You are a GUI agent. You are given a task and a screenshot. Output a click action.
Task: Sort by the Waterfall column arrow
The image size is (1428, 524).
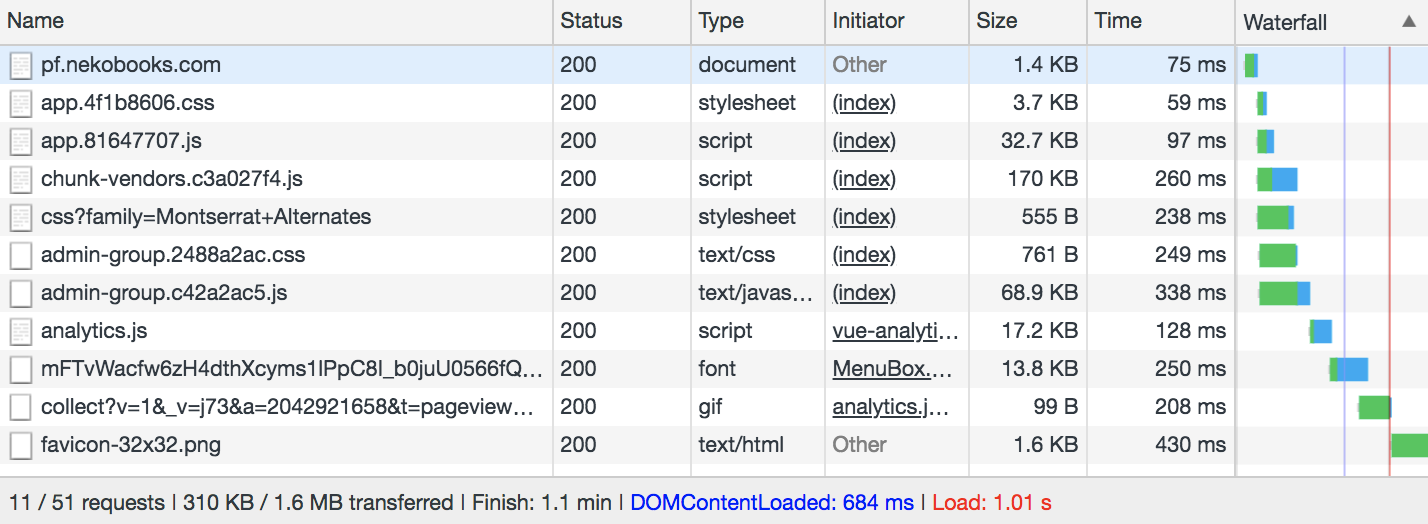[x=1409, y=21]
